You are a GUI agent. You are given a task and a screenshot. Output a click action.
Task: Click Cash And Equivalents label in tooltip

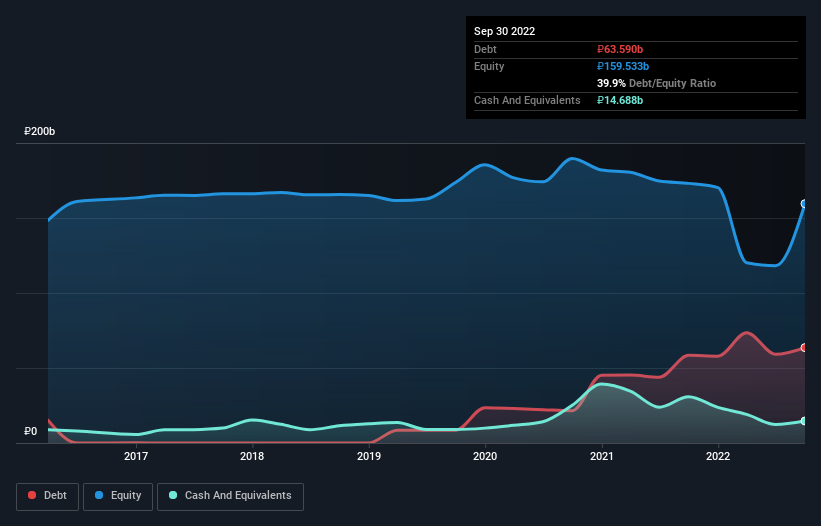[x=527, y=100]
